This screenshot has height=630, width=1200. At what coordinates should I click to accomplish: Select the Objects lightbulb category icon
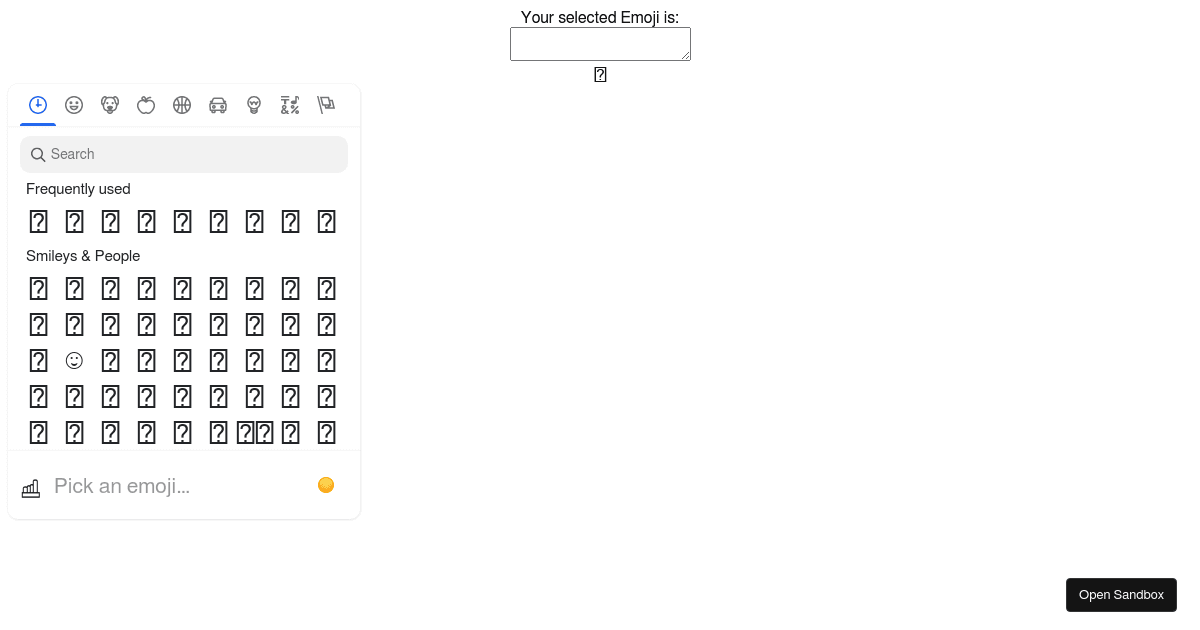[254, 105]
